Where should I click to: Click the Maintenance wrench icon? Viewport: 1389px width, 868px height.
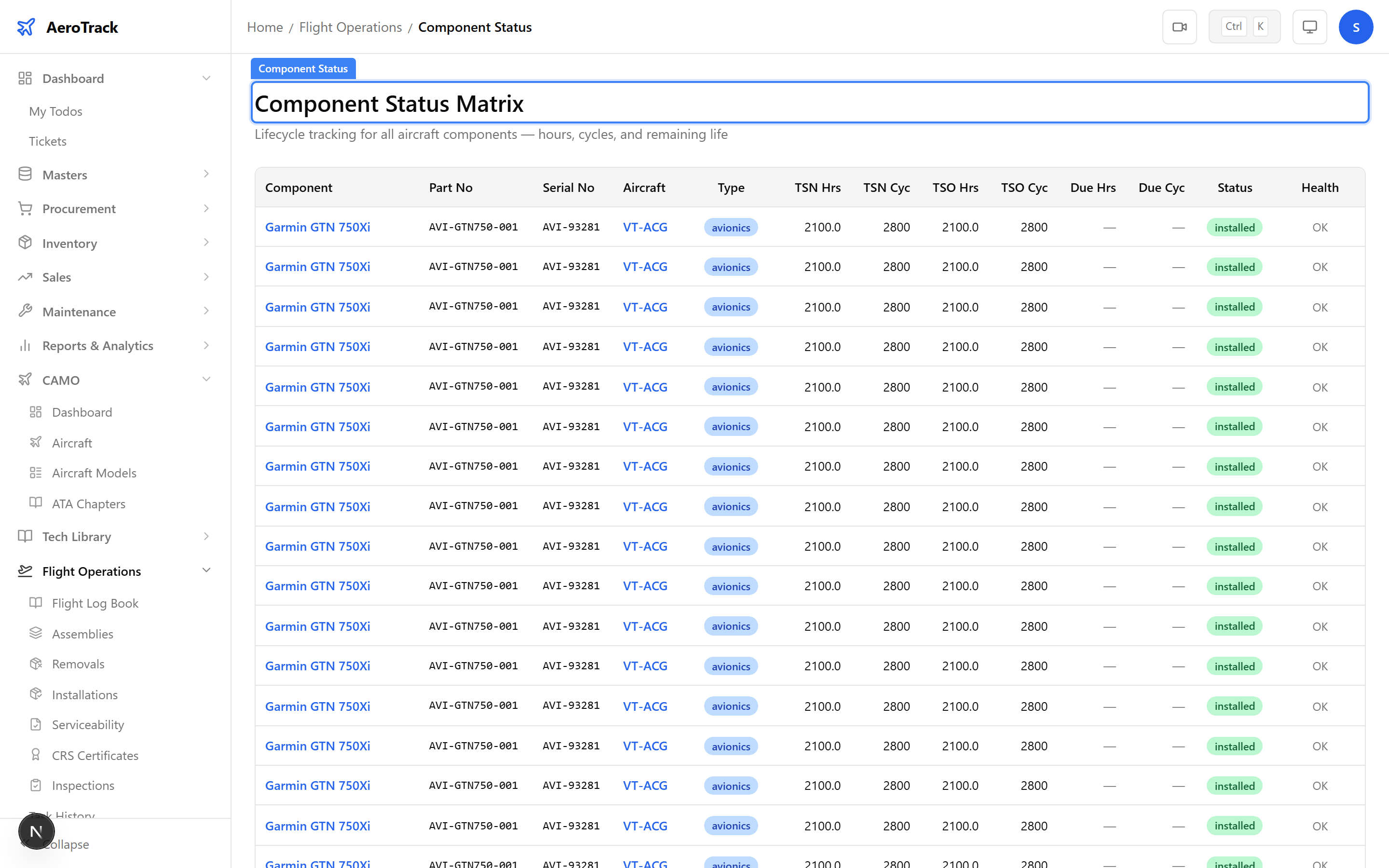coord(25,311)
